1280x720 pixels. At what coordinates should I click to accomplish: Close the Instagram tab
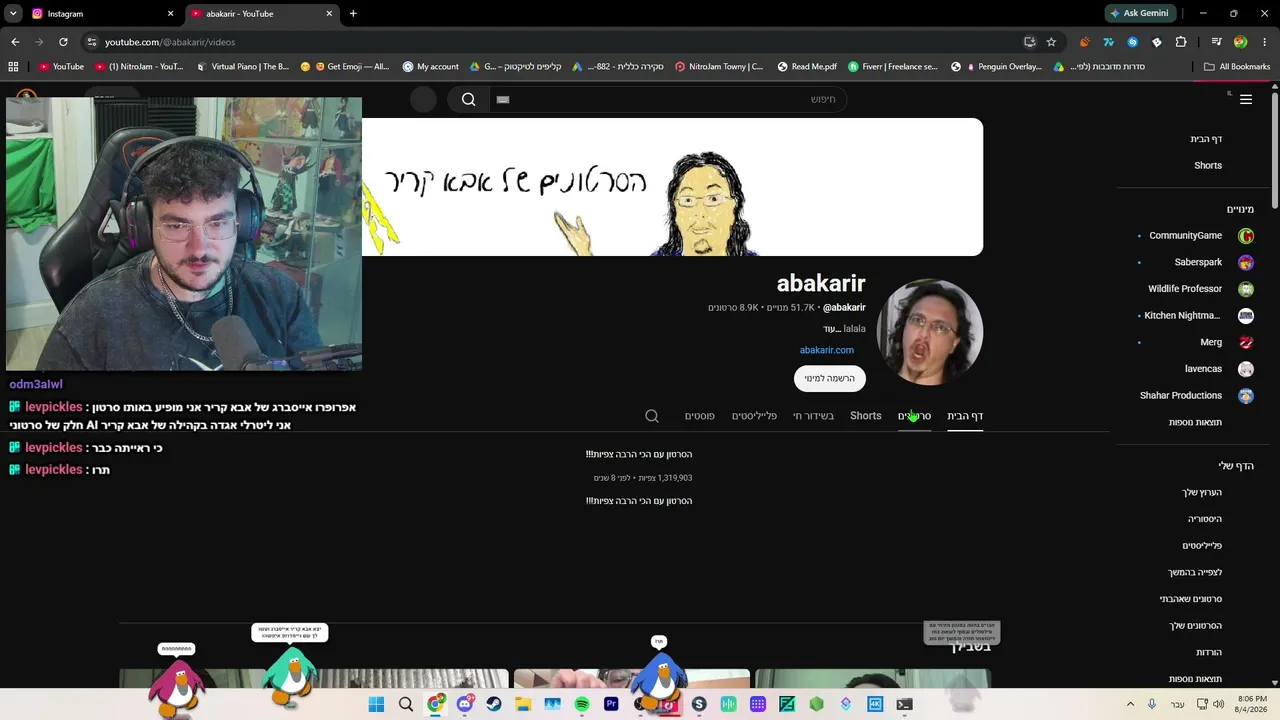pos(170,14)
